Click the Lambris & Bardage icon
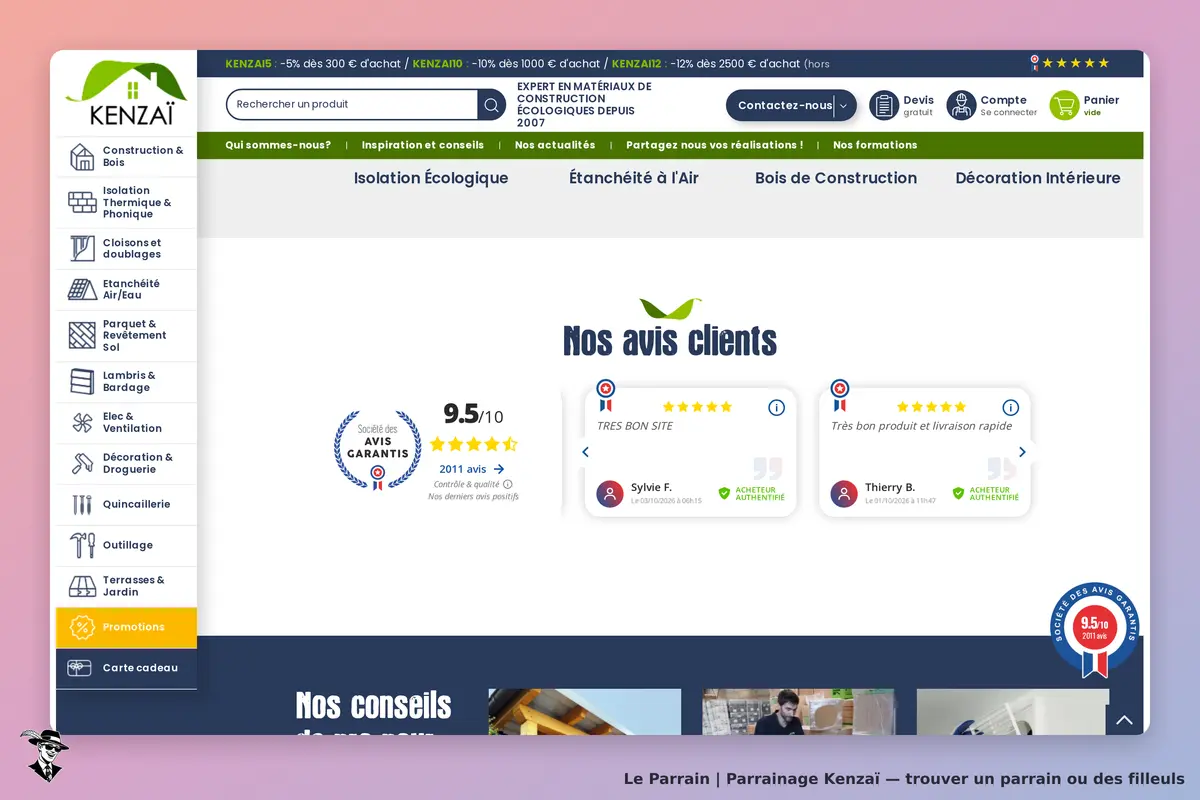1200x800 pixels. click(82, 382)
